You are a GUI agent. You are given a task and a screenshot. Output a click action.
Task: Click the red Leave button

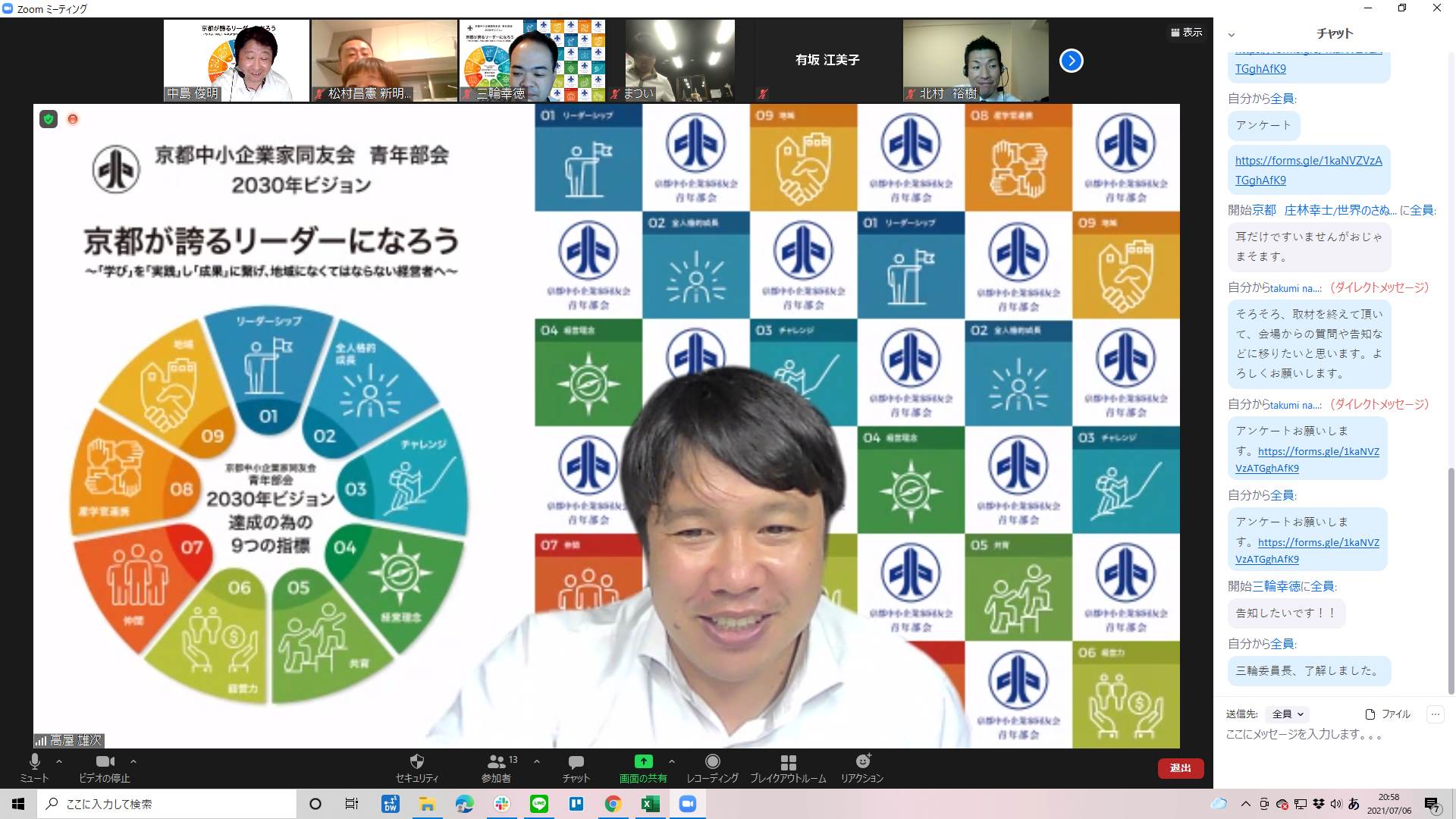click(x=1181, y=768)
